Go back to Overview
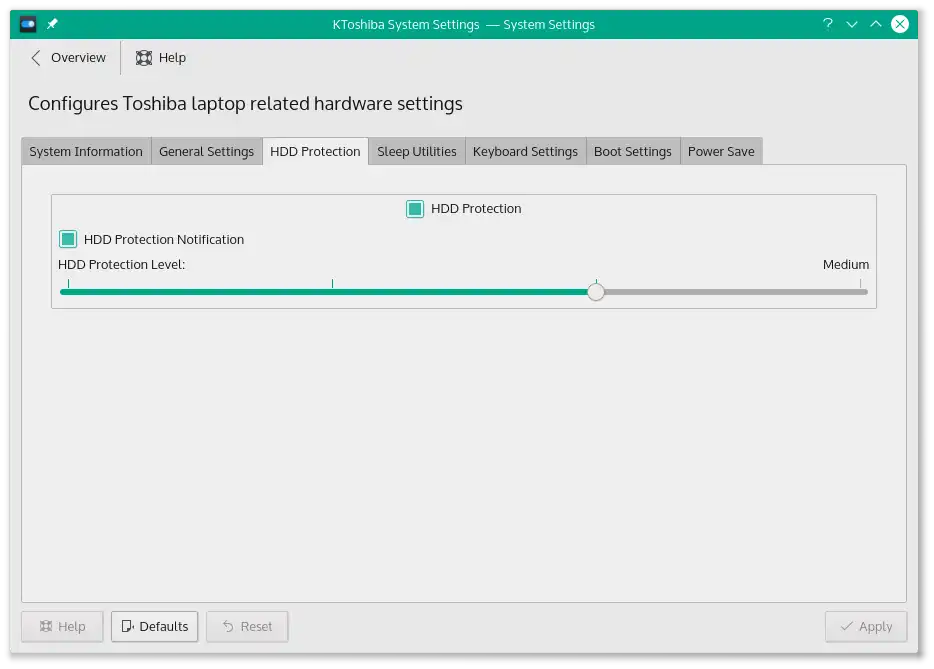Screen dimensions: 934x669 pos(68,58)
